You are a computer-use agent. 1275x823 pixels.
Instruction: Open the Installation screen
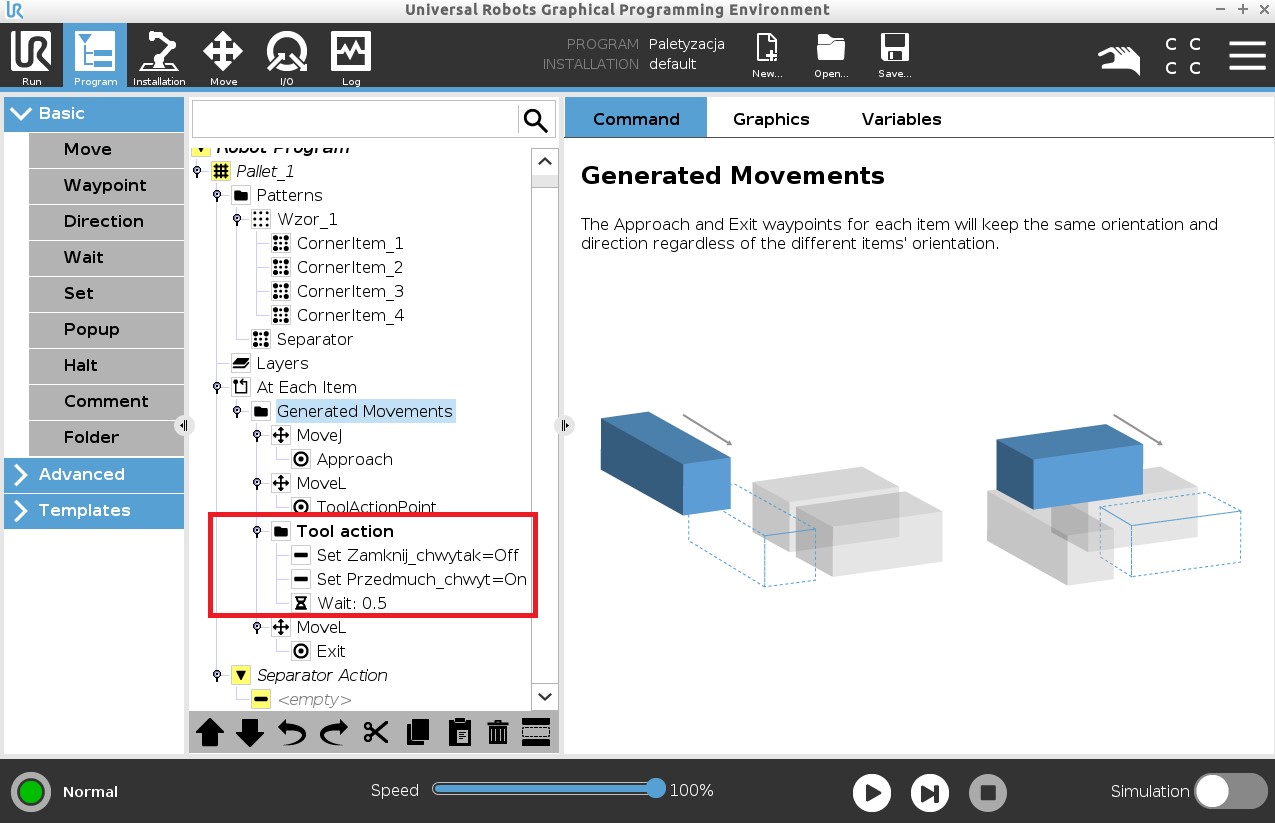(159, 56)
